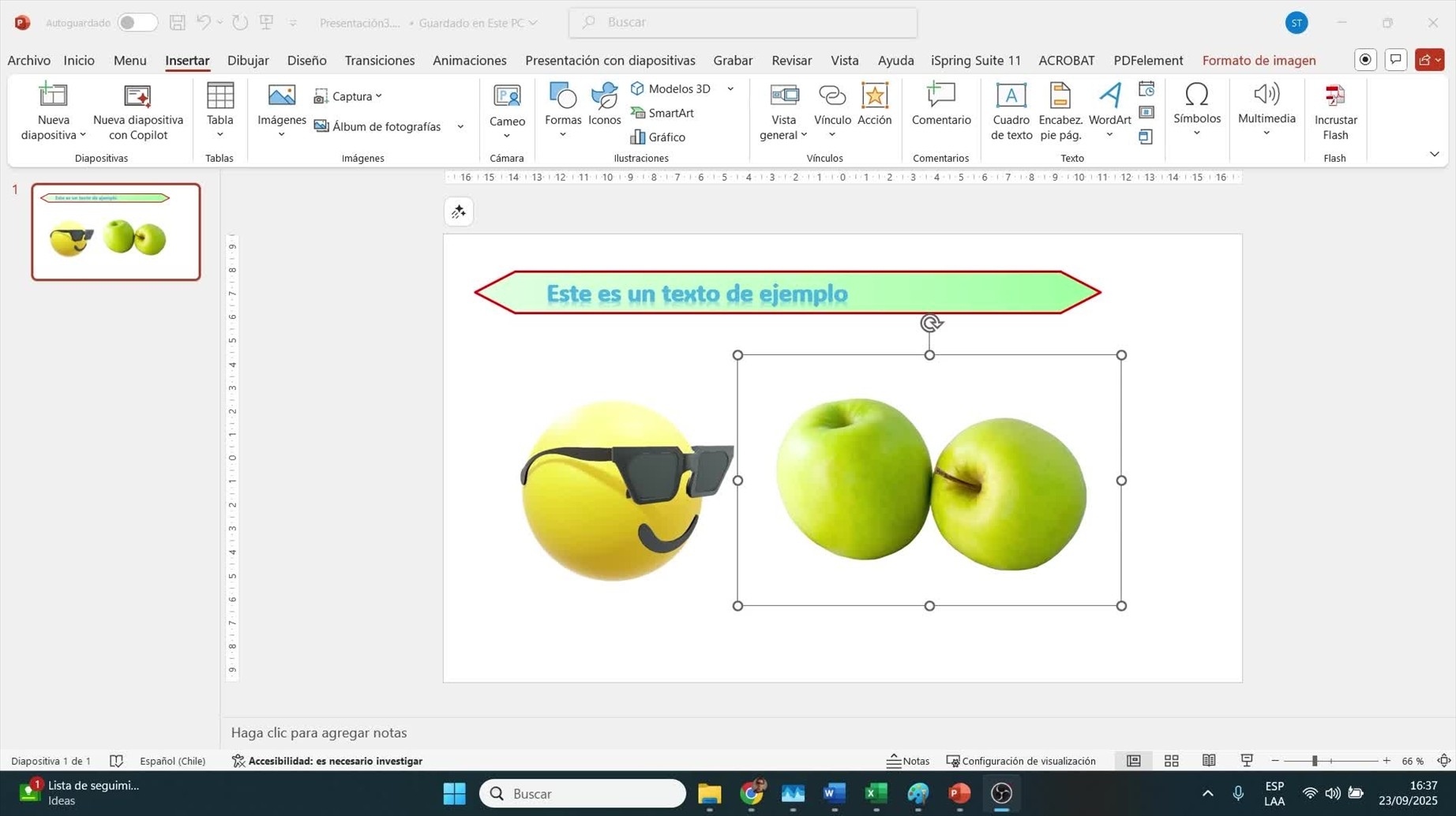Collapse the ribbon with the chevron

[1434, 154]
